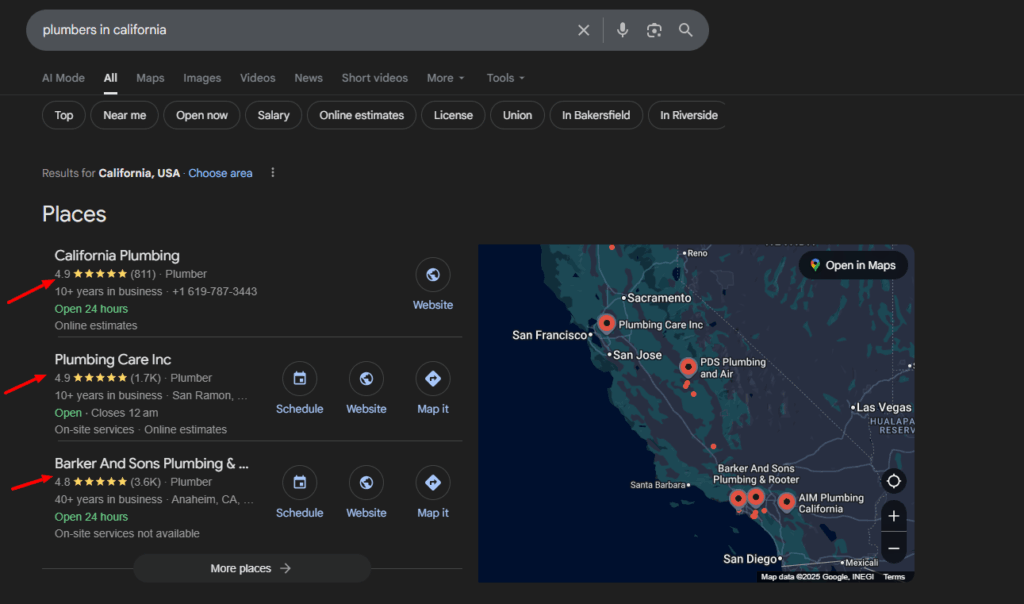Screen dimensions: 1024x604
Task: Apply the License filter chip
Action: [453, 116]
